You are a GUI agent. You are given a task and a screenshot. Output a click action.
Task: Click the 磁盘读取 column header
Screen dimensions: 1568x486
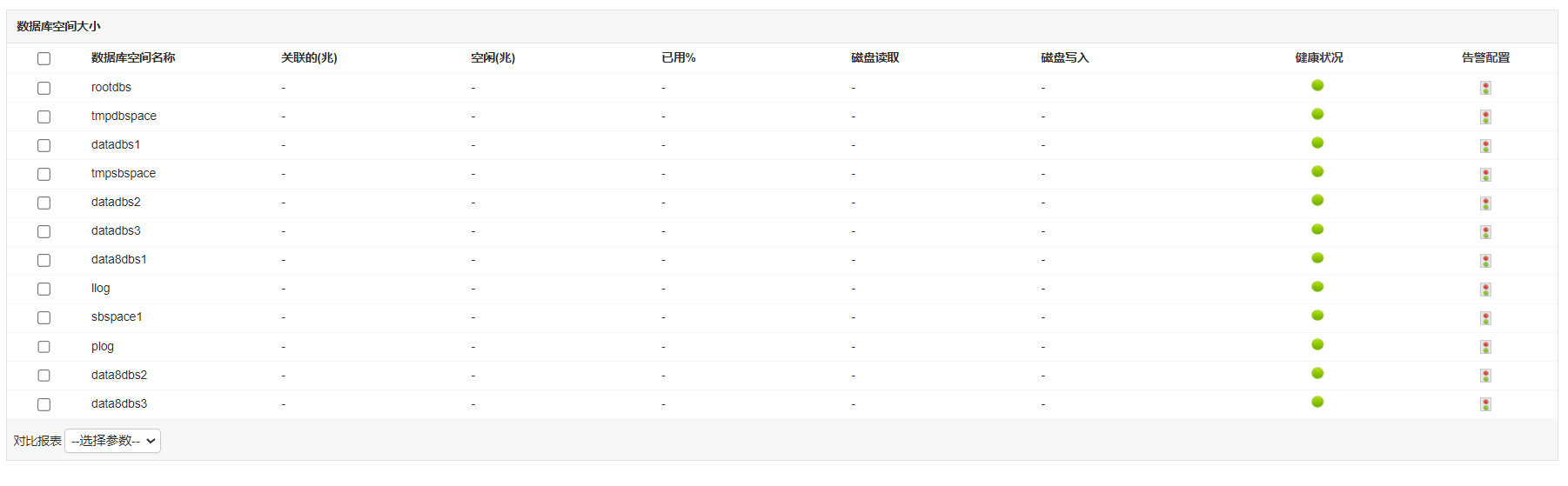[874, 57]
